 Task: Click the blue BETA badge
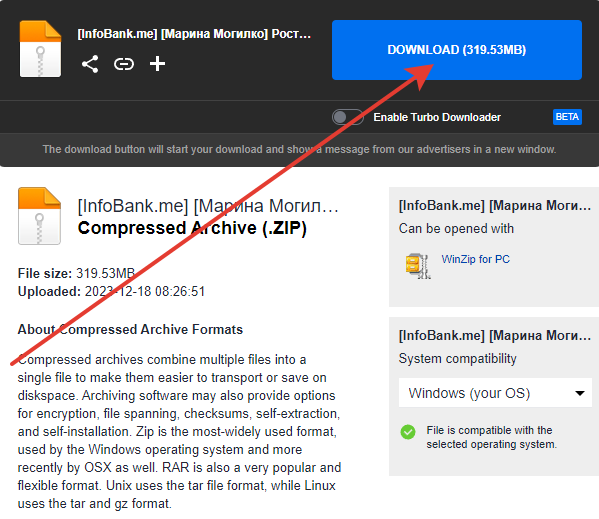tap(567, 117)
